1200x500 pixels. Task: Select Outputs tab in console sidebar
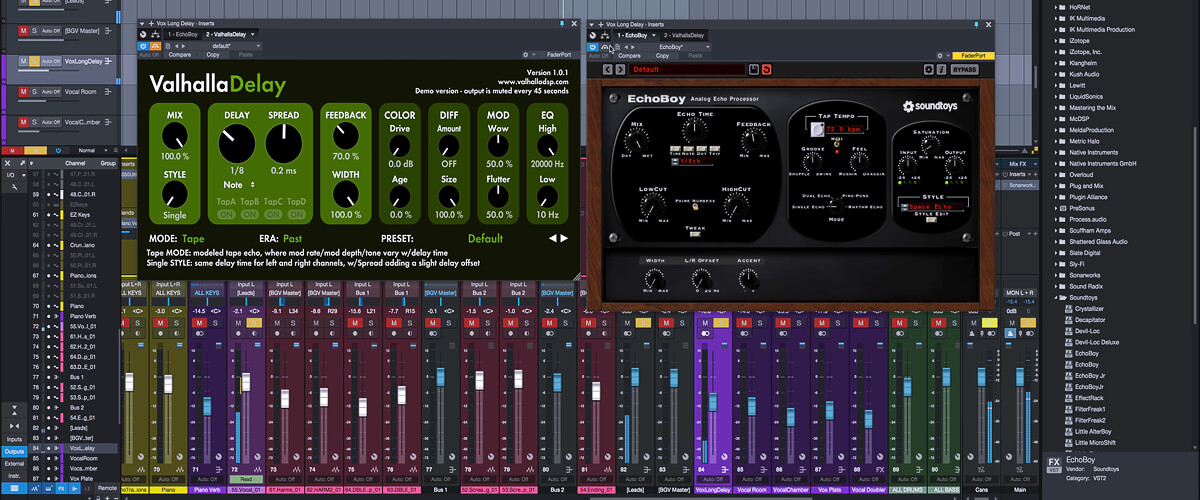pyautogui.click(x=14, y=451)
